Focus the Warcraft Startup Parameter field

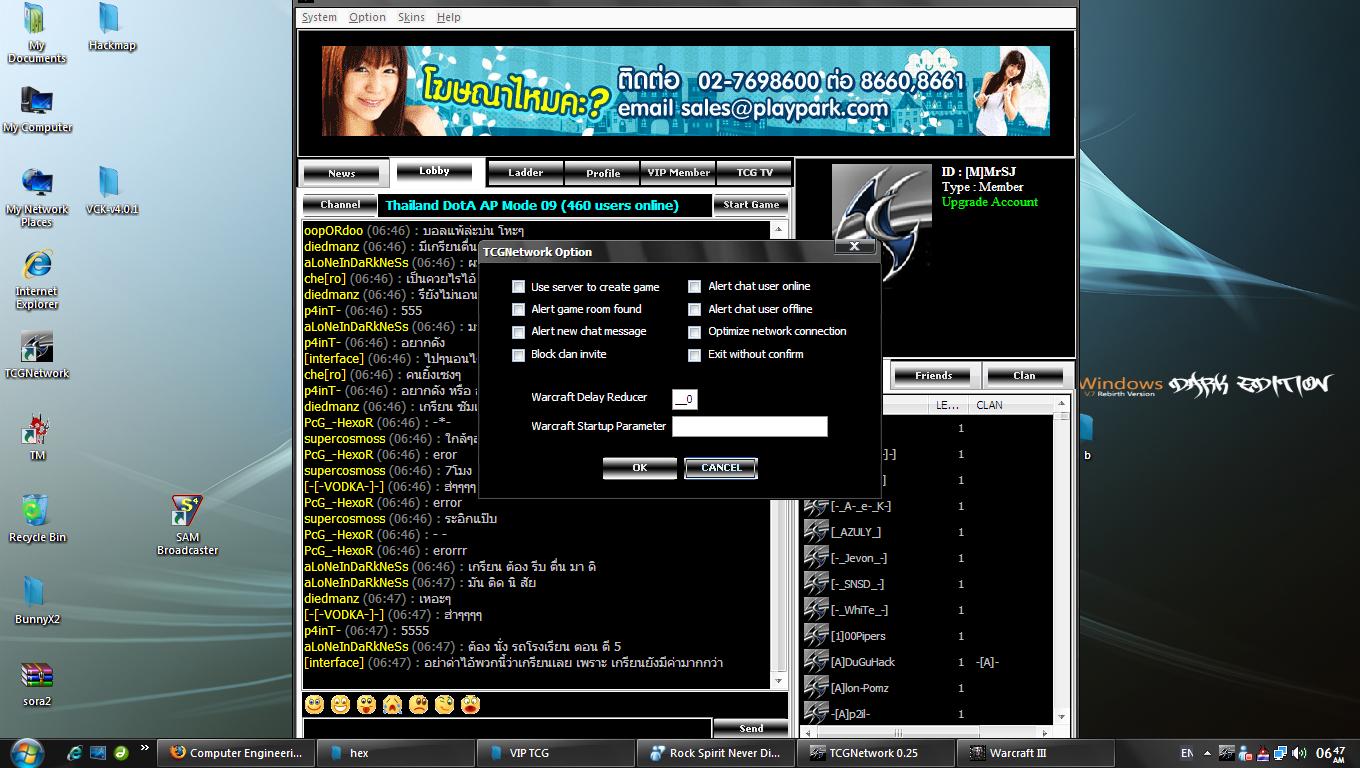(750, 427)
